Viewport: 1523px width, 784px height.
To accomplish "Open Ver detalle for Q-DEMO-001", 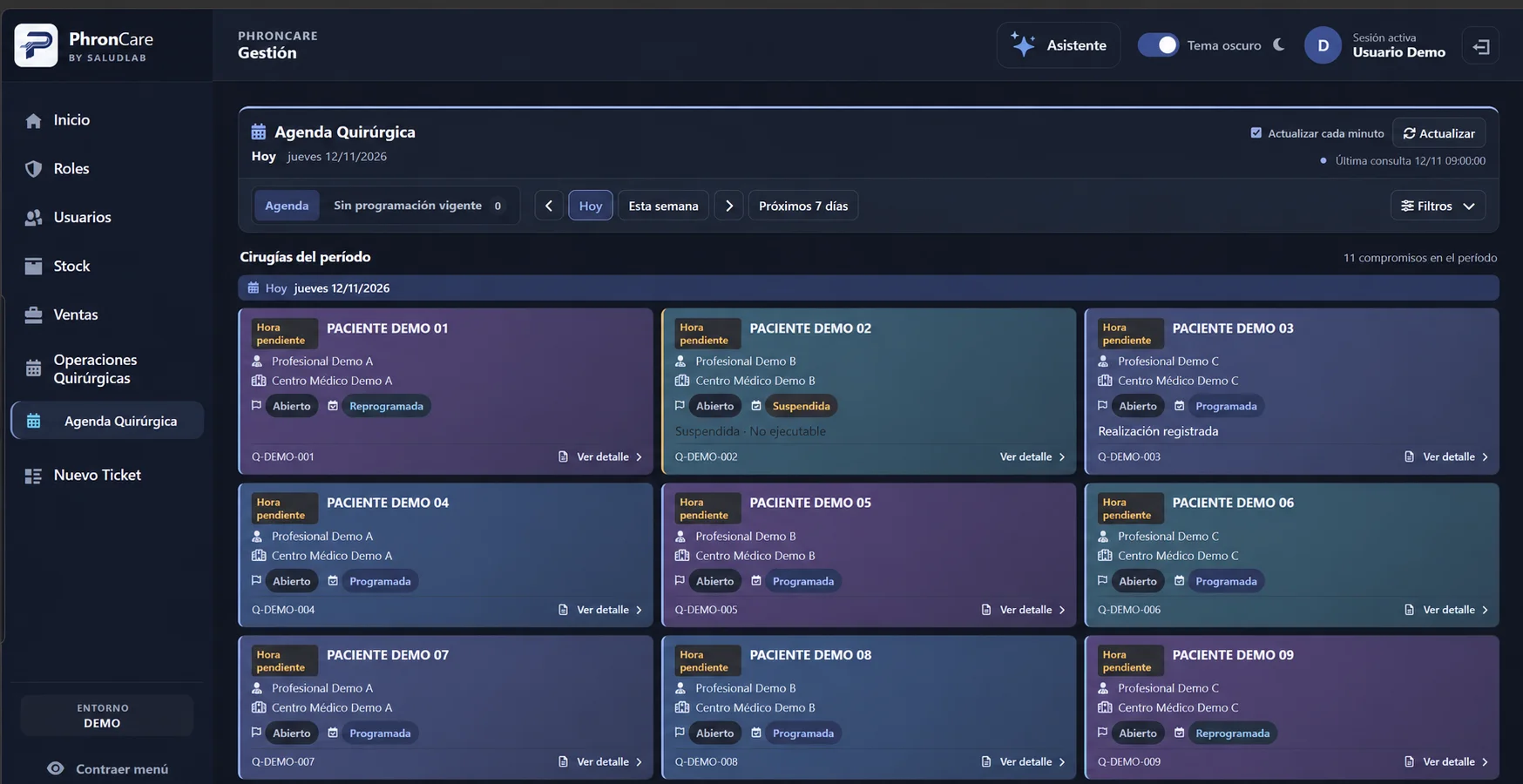I will (x=600, y=456).
